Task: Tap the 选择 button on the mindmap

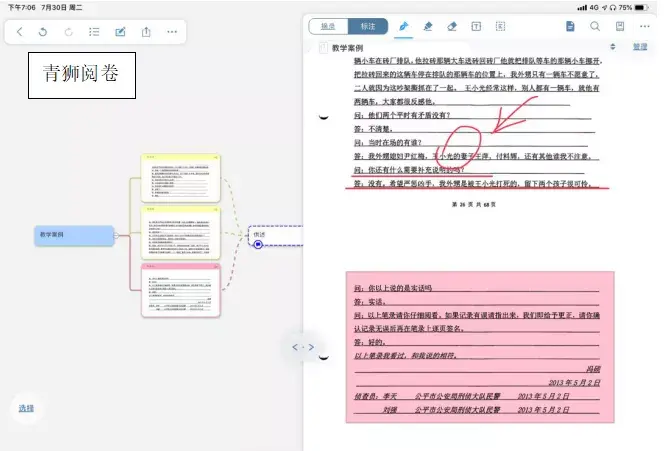Action: 26,408
